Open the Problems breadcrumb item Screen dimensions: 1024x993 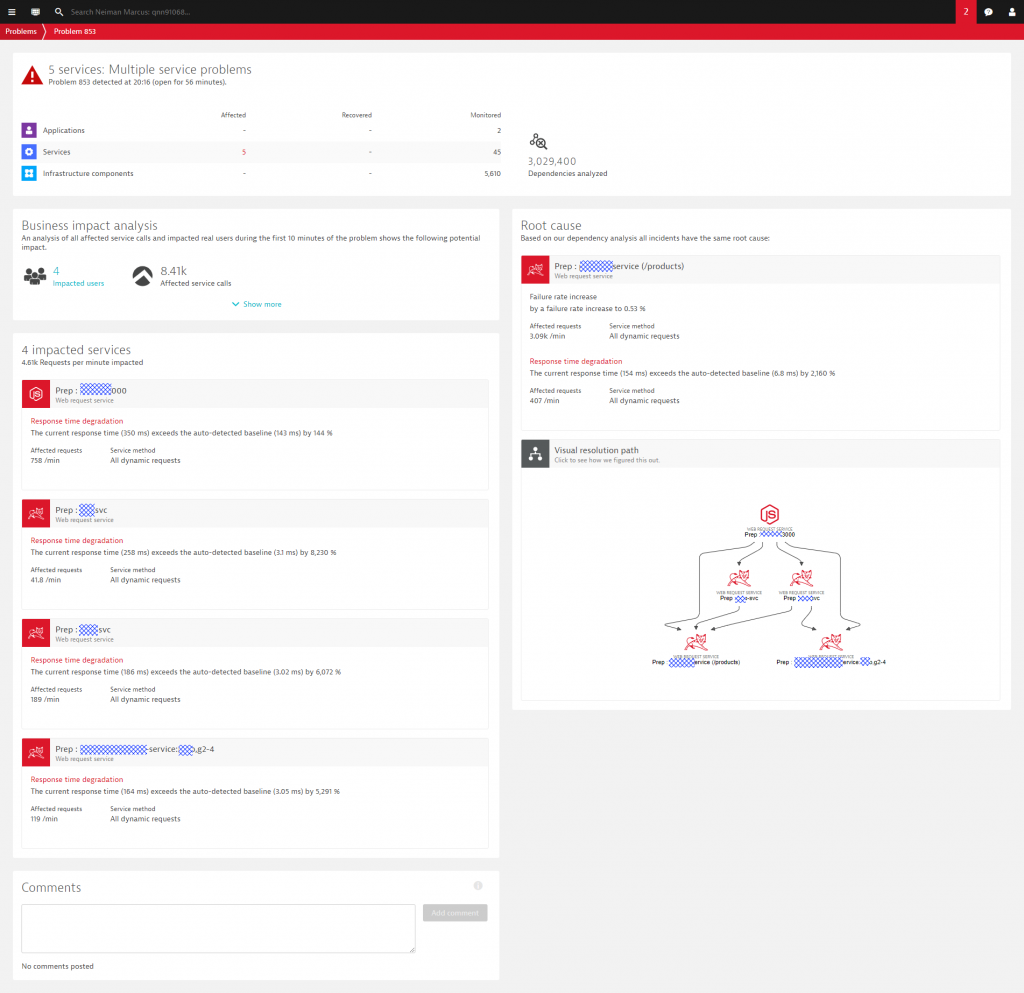(20, 31)
